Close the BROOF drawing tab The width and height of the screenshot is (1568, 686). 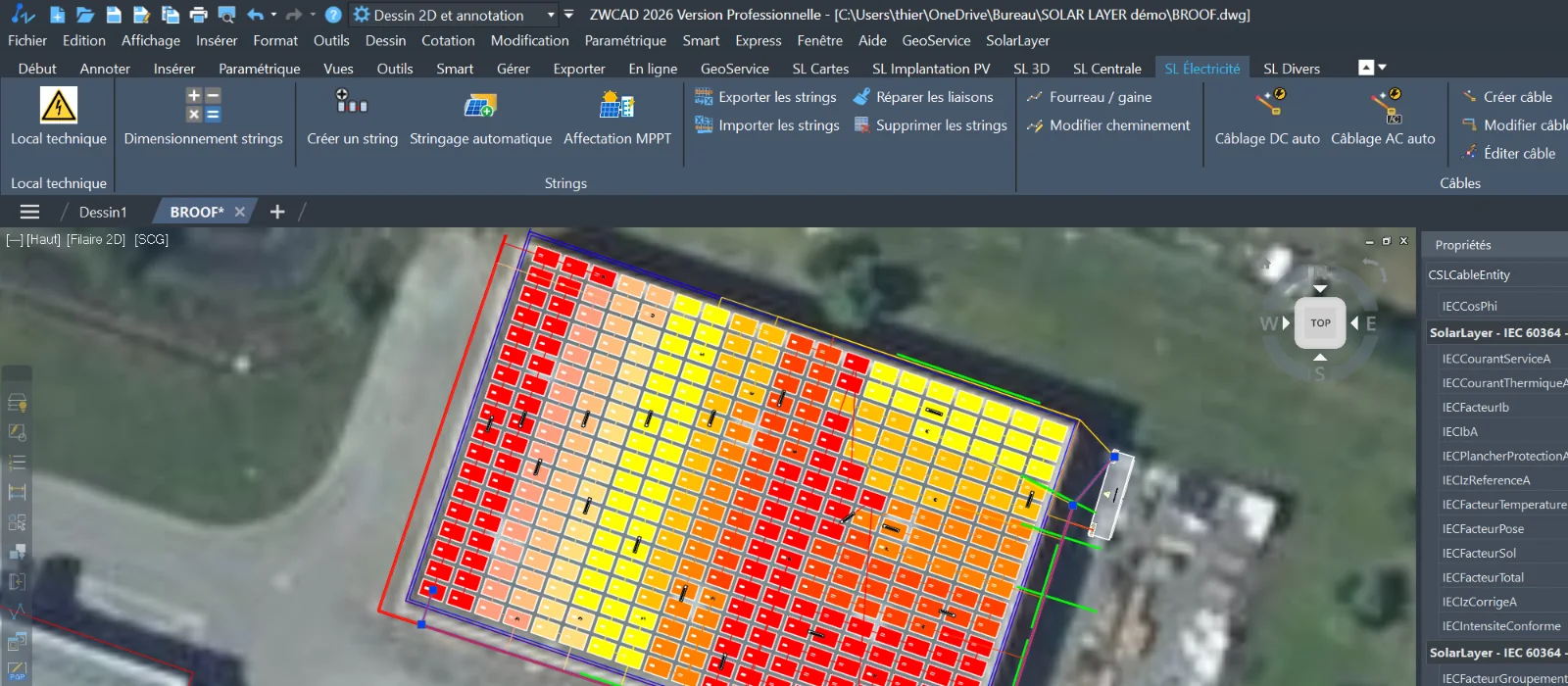click(239, 212)
